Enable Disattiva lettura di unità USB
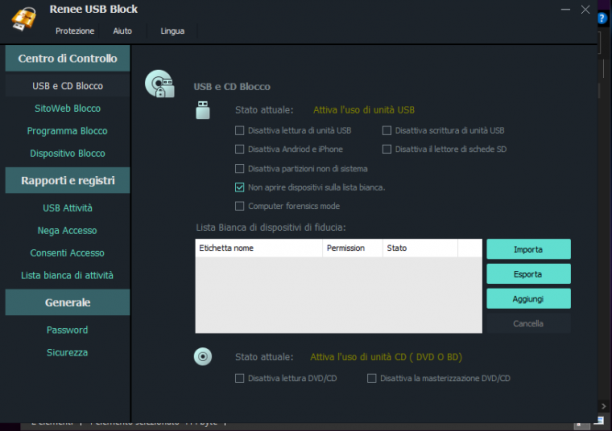 coord(240,130)
